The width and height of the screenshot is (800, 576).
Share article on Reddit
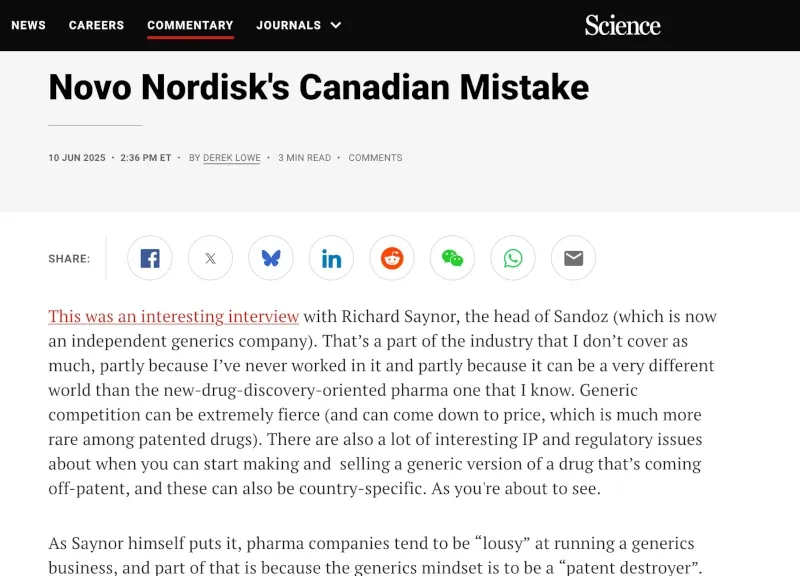pos(392,258)
